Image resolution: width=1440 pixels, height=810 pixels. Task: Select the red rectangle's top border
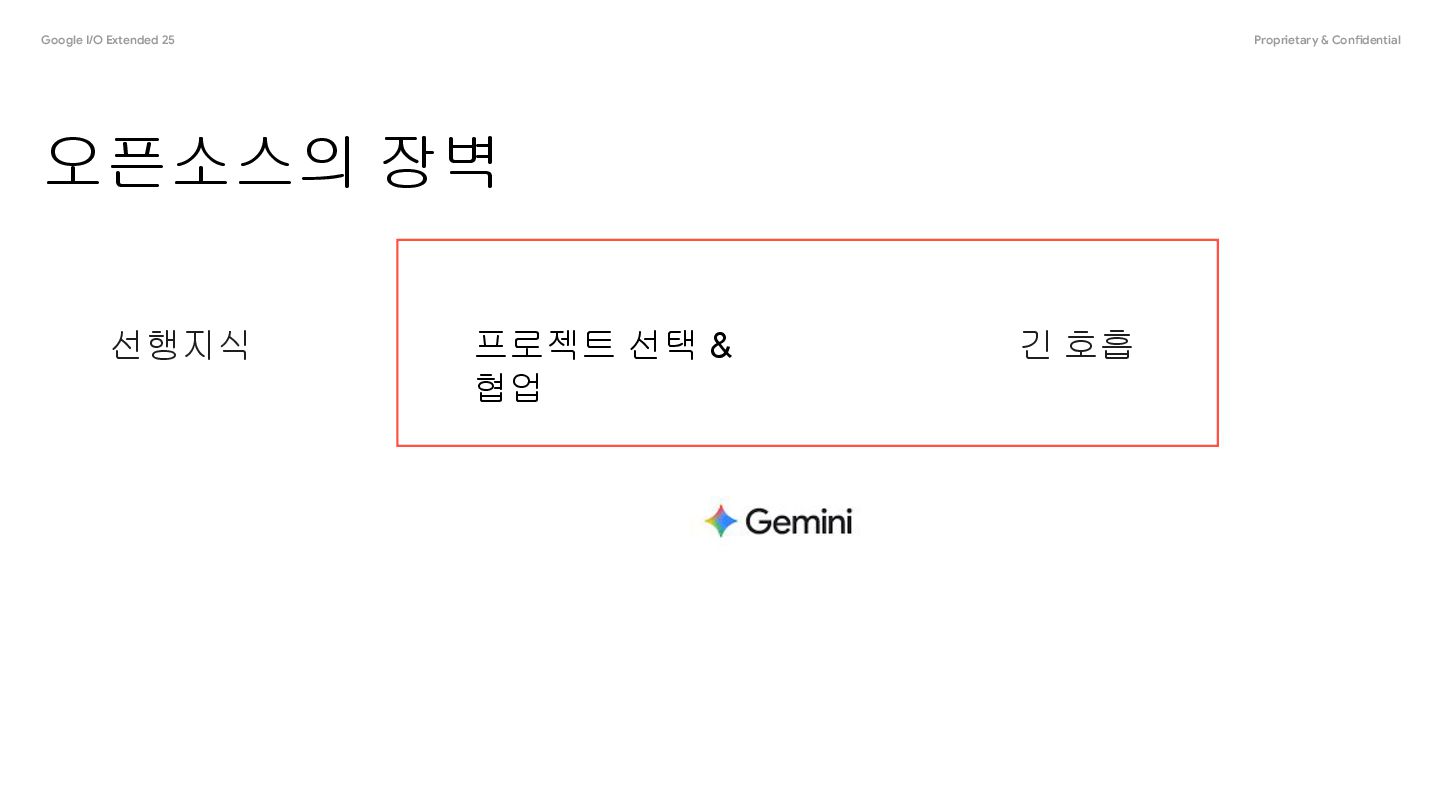pyautogui.click(x=807, y=240)
